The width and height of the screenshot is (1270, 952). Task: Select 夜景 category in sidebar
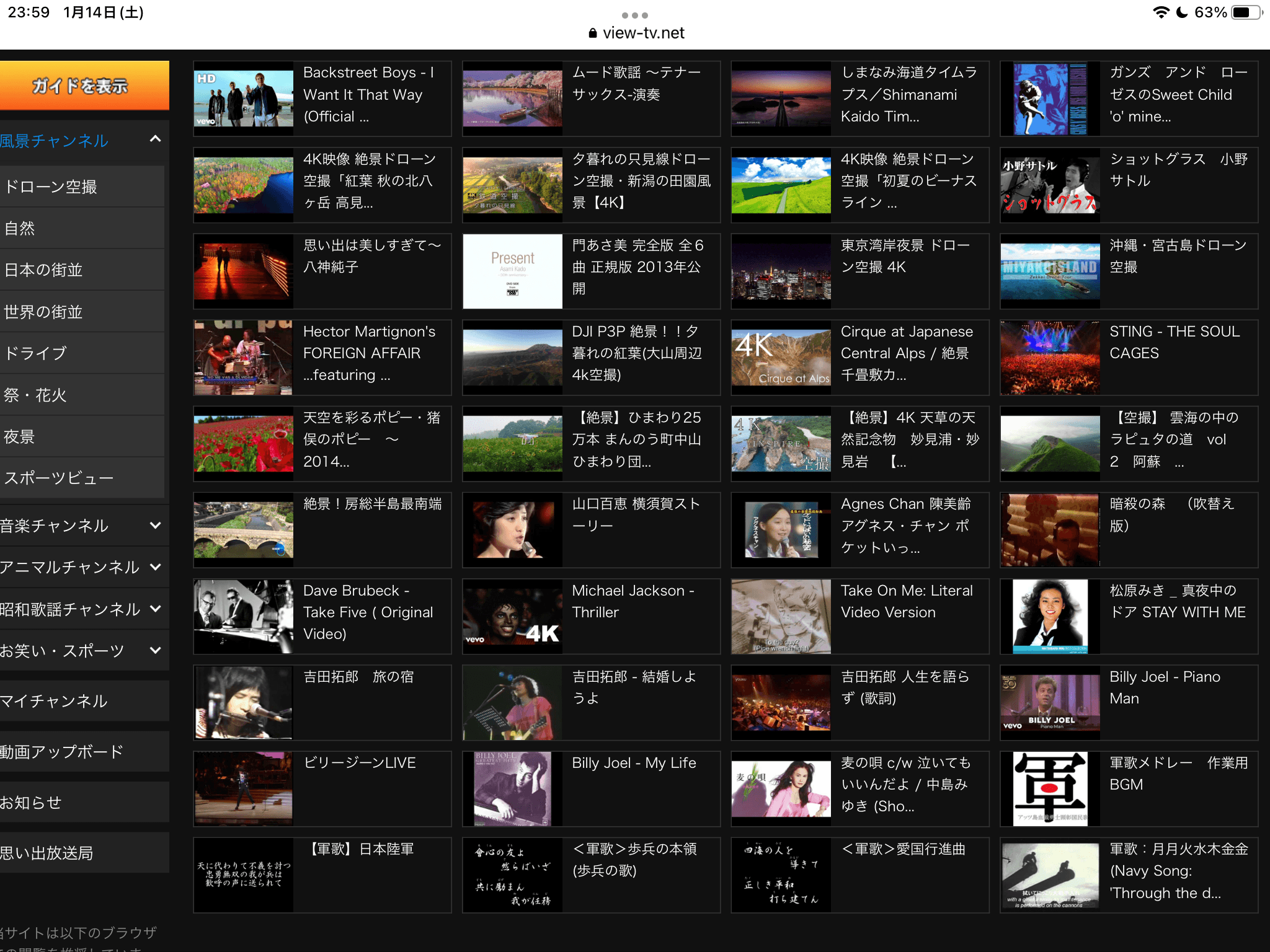[20, 437]
